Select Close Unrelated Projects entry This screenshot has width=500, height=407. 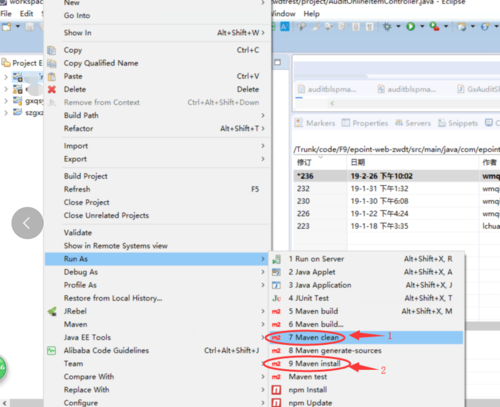click(157, 216)
